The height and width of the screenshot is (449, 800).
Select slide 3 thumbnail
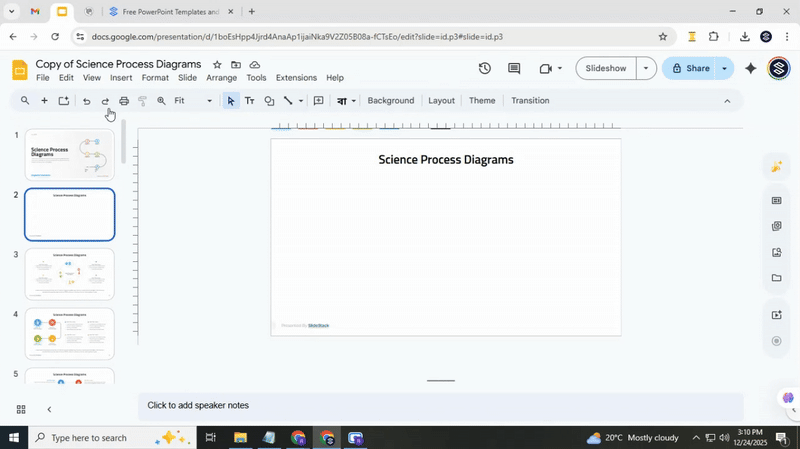click(69, 274)
